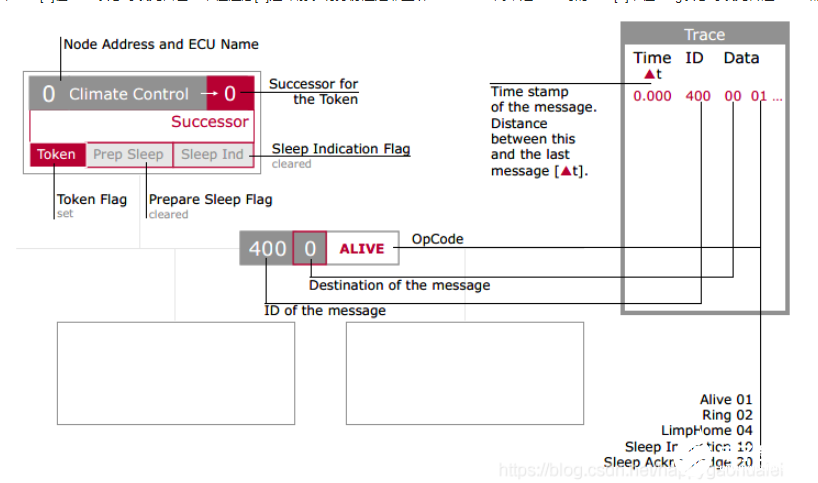
Task: Click the left empty rectangle box
Action: [175, 374]
